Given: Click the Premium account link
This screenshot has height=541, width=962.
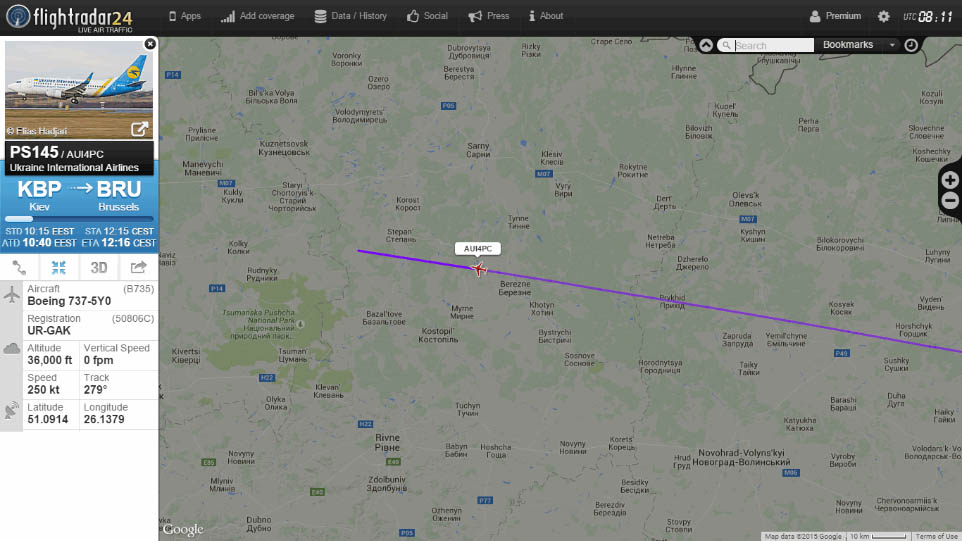Looking at the screenshot, I should 835,16.
